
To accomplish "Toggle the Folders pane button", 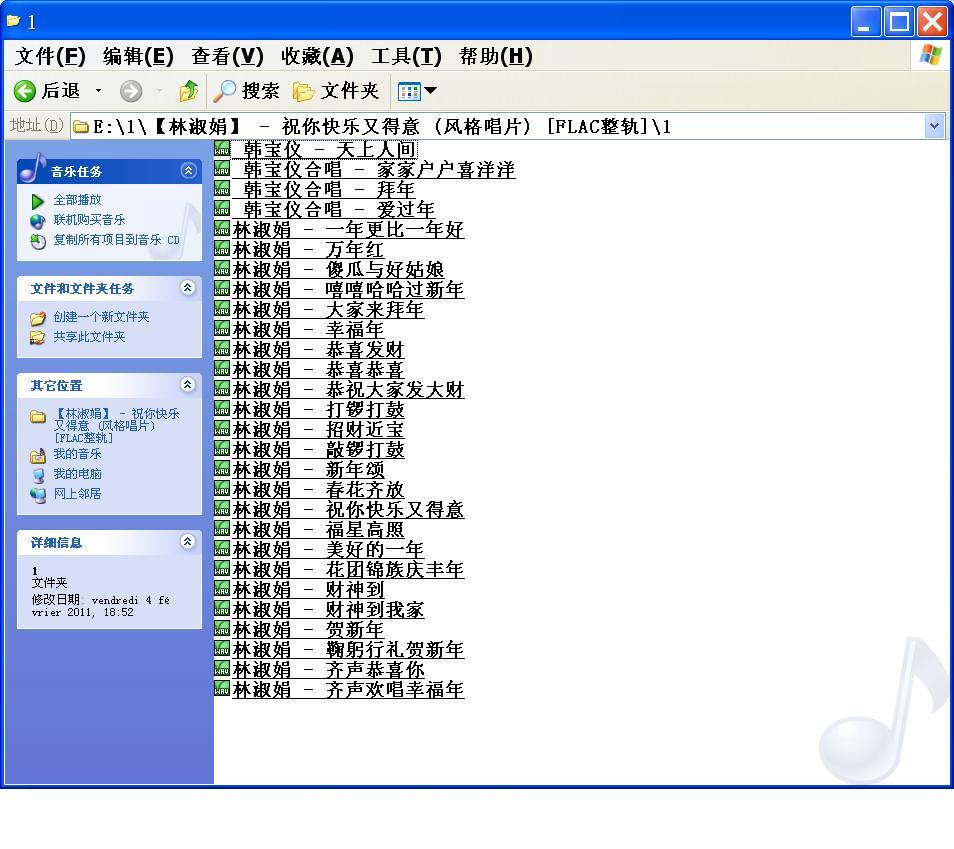I will point(336,91).
